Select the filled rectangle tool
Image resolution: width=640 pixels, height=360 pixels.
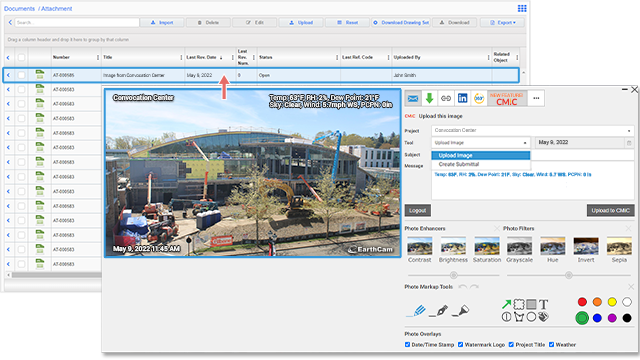tap(531, 304)
